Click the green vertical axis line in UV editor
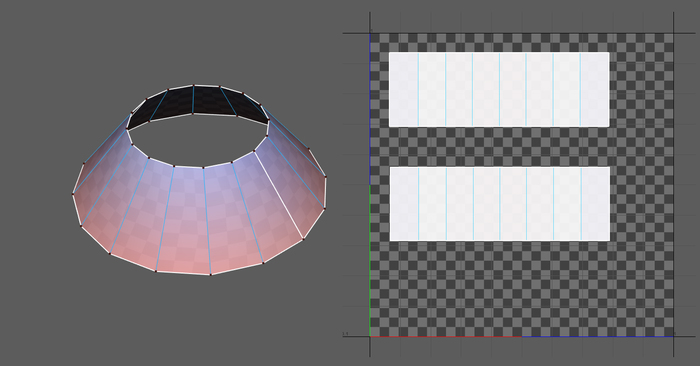Screen dimensions: 700x366 (370, 260)
